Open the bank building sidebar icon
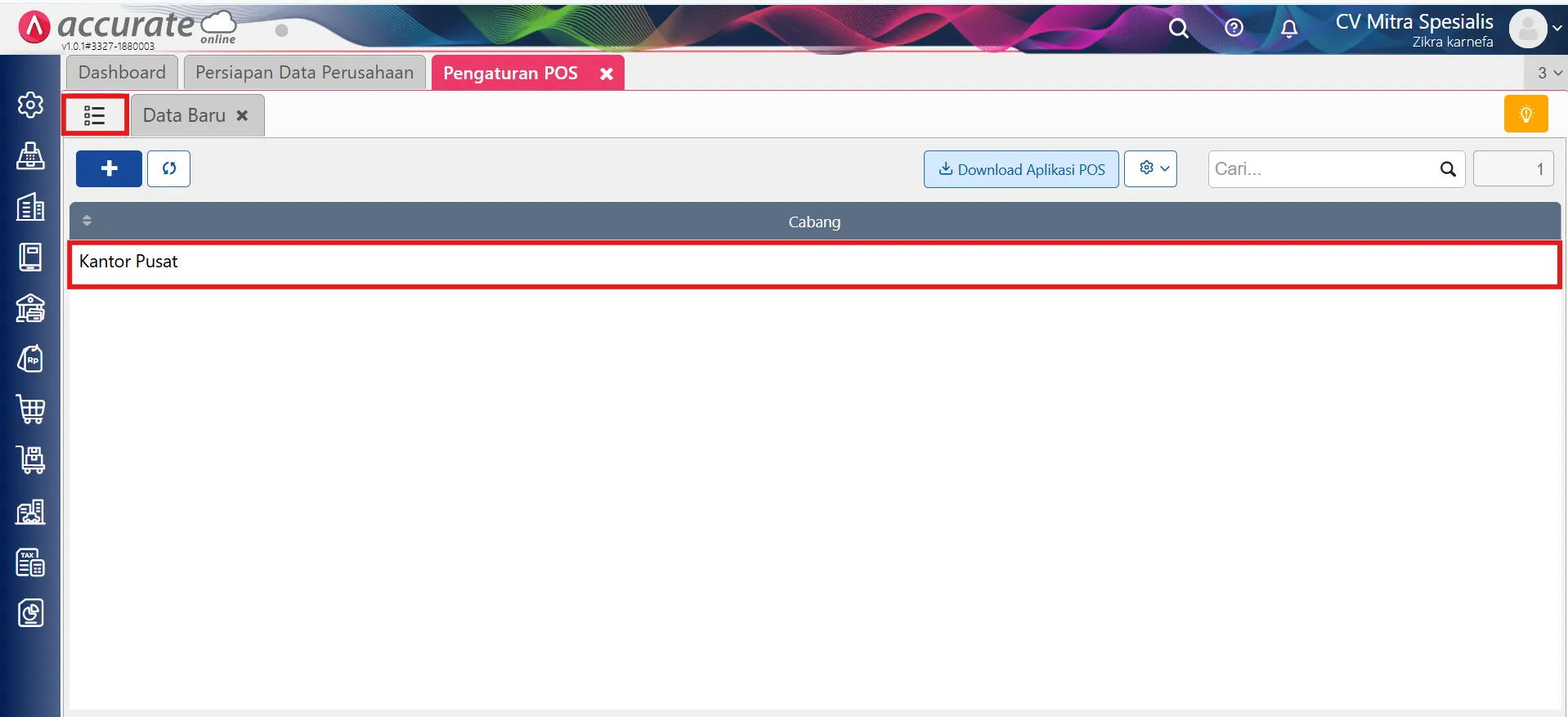1568x717 pixels. coord(30,308)
